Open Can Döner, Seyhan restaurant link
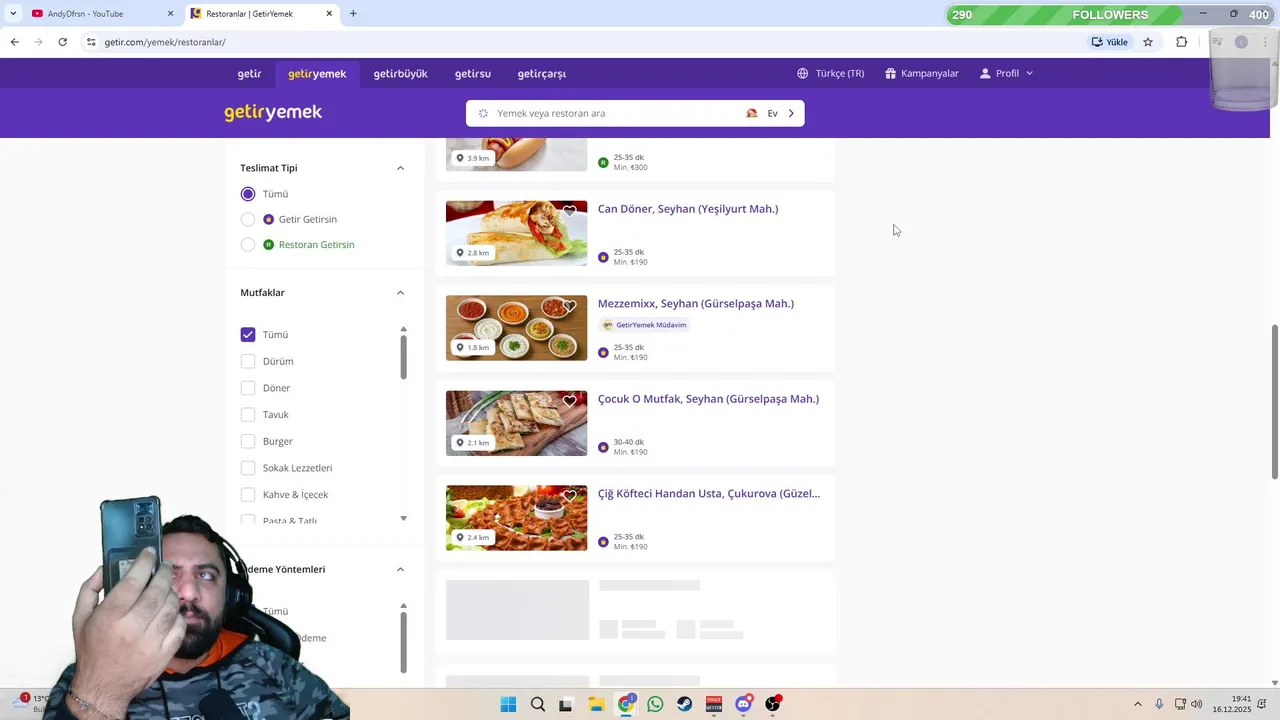The width and height of the screenshot is (1280, 720). pos(688,209)
